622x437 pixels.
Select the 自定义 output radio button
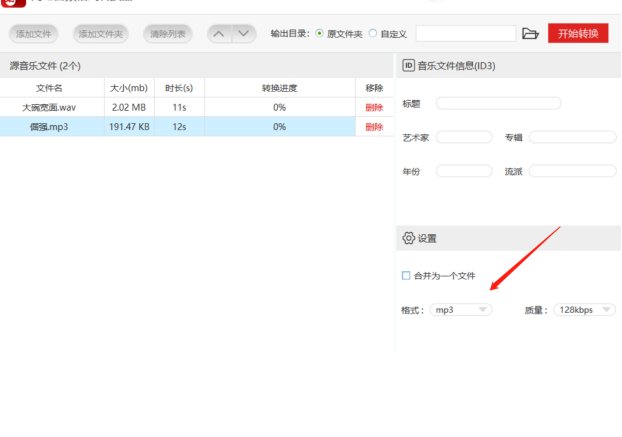click(x=372, y=34)
